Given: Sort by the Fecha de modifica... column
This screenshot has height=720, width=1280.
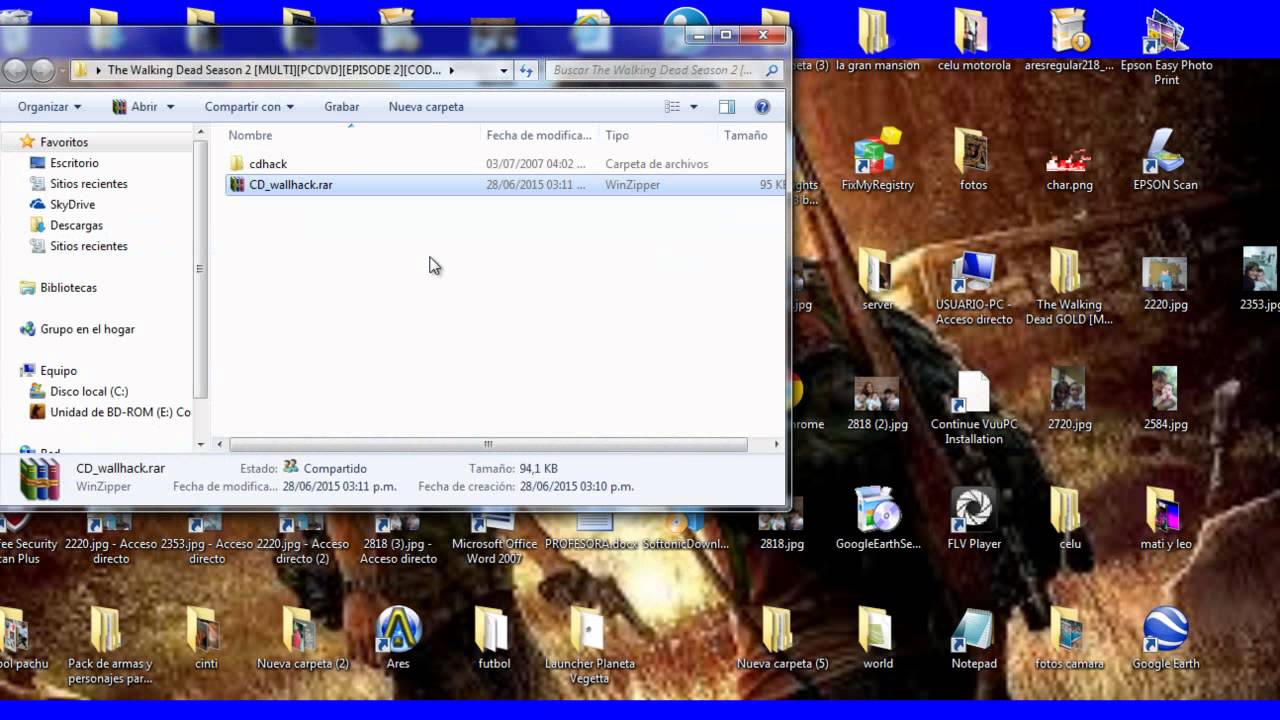Looking at the screenshot, I should pyautogui.click(x=540, y=135).
